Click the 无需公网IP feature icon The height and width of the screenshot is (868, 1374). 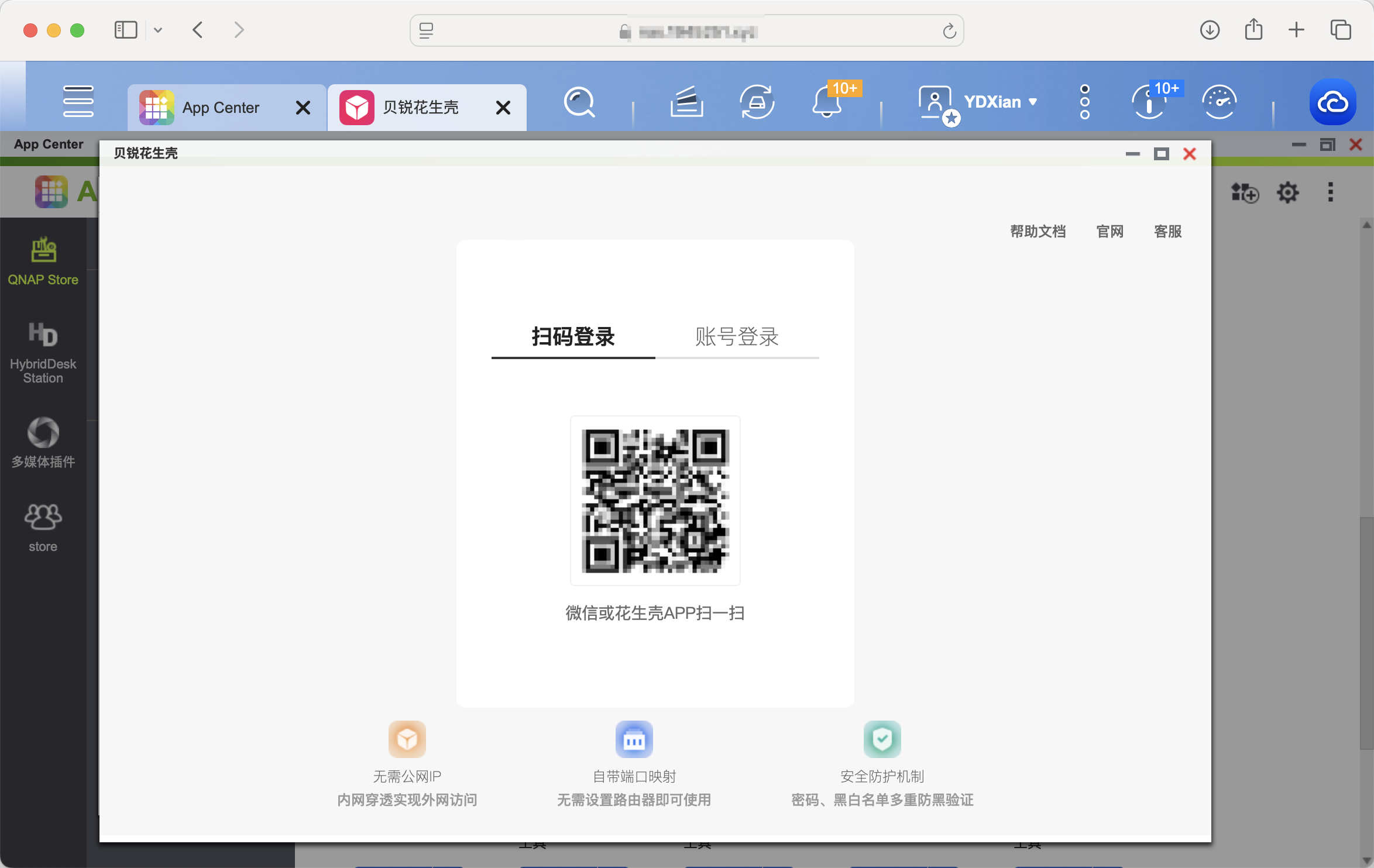pos(407,739)
